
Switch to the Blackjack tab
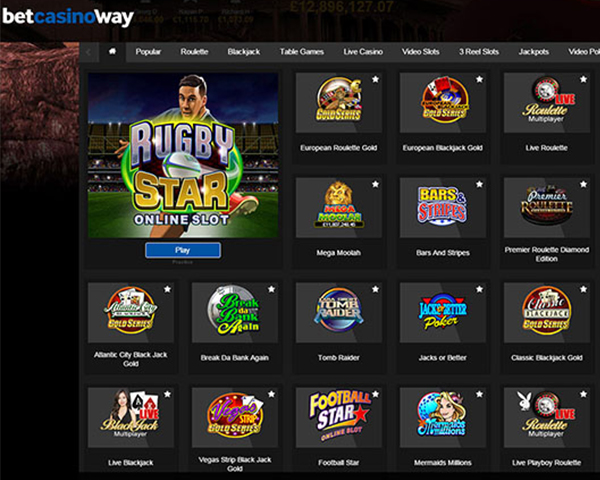pyautogui.click(x=244, y=52)
